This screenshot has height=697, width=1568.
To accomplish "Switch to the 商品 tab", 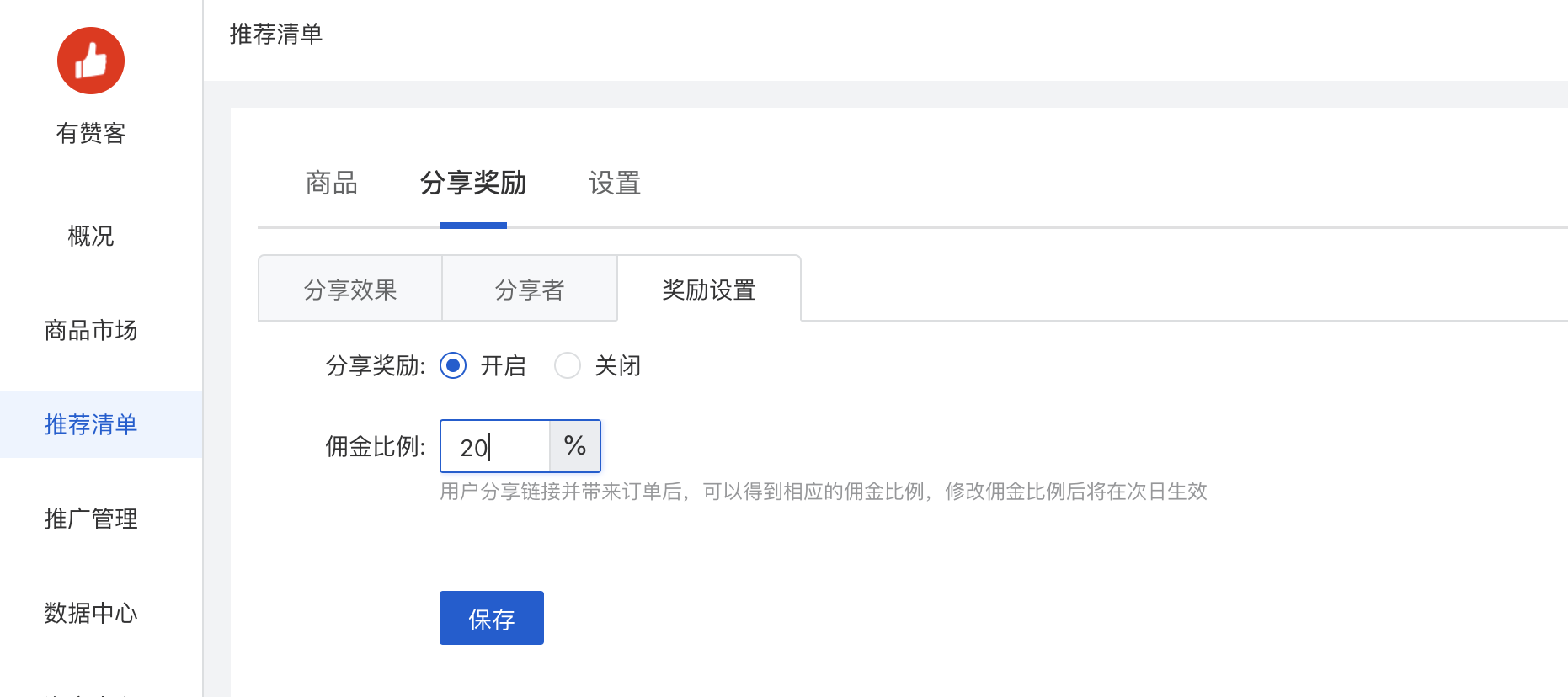I will point(332,183).
